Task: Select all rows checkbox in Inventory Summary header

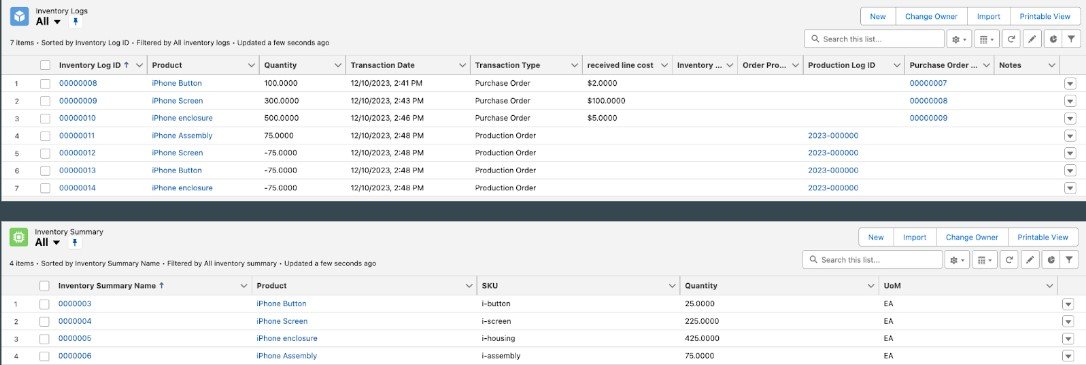Action: (44, 285)
